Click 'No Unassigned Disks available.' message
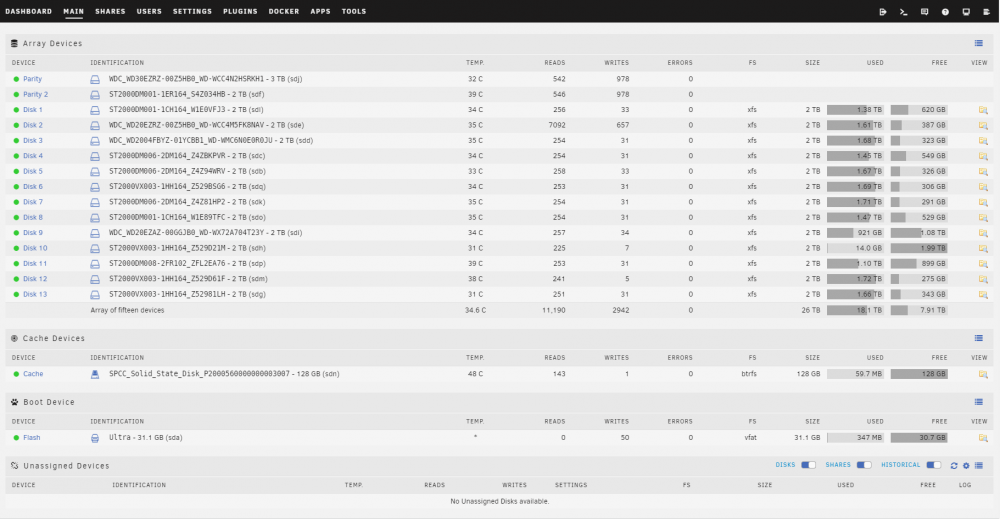This screenshot has height=519, width=1000. pyautogui.click(x=499, y=502)
